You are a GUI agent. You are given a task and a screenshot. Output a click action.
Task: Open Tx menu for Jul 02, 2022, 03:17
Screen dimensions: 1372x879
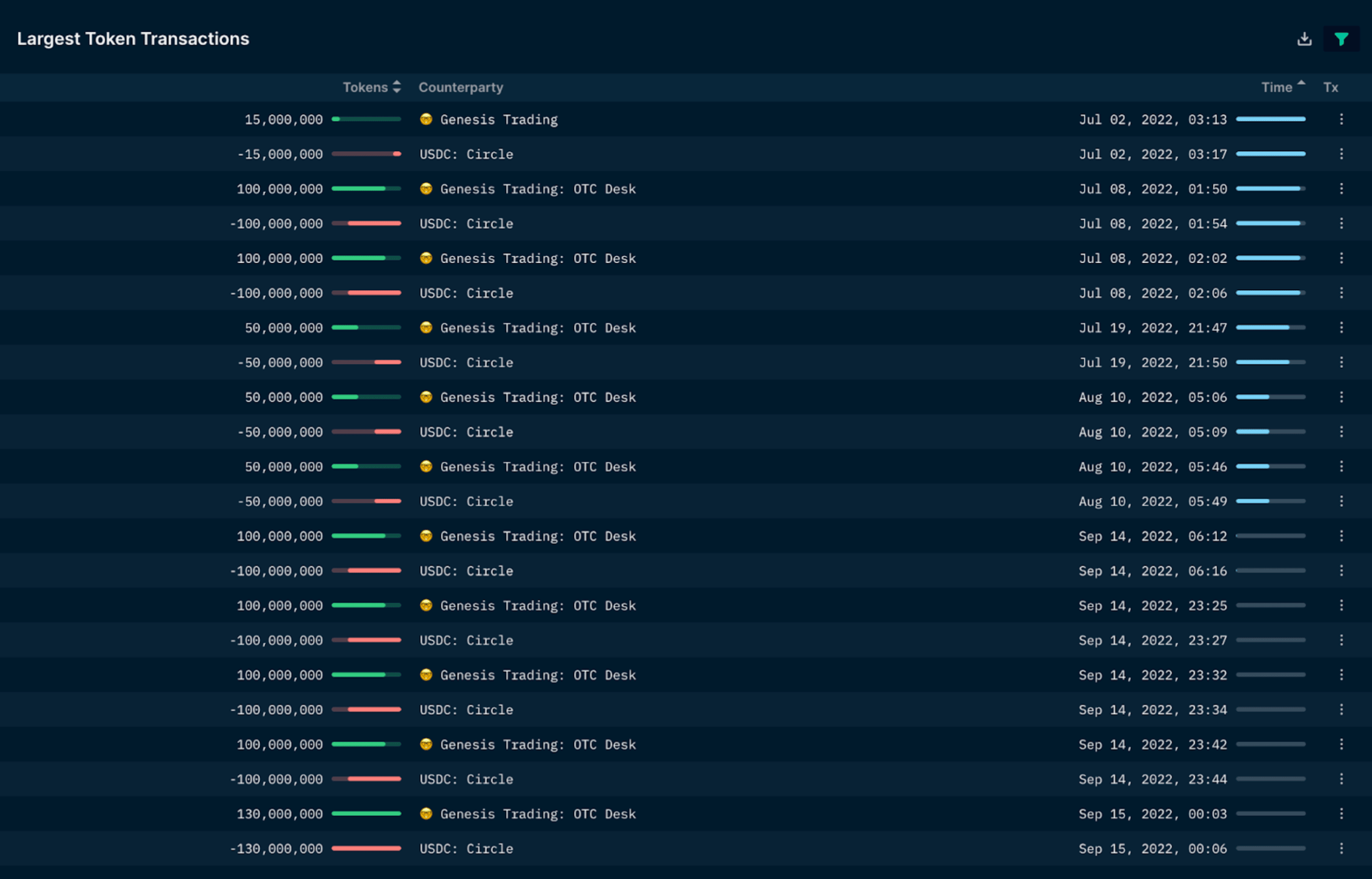pyautogui.click(x=1341, y=154)
